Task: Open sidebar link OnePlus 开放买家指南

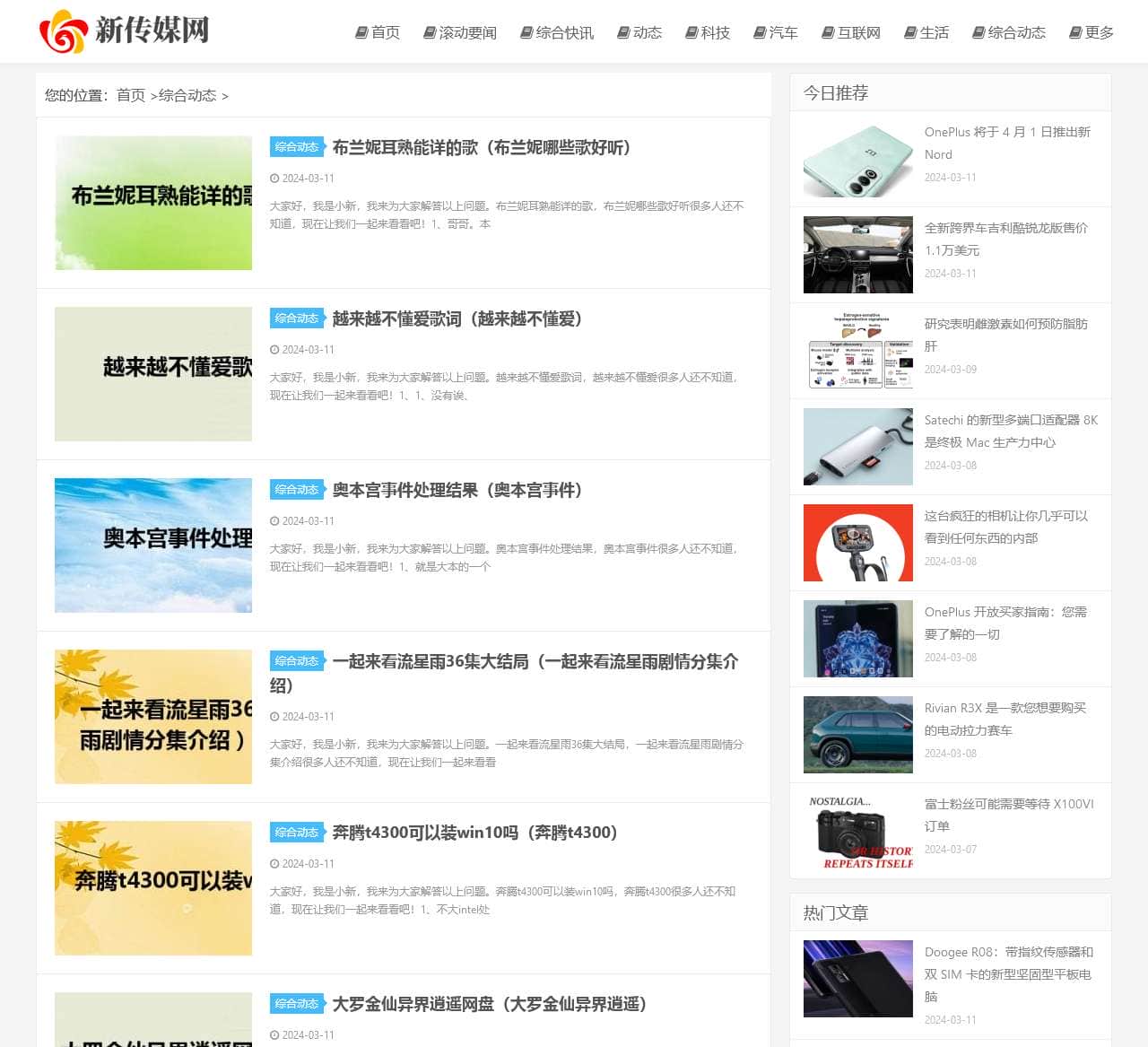Action: coord(1005,624)
